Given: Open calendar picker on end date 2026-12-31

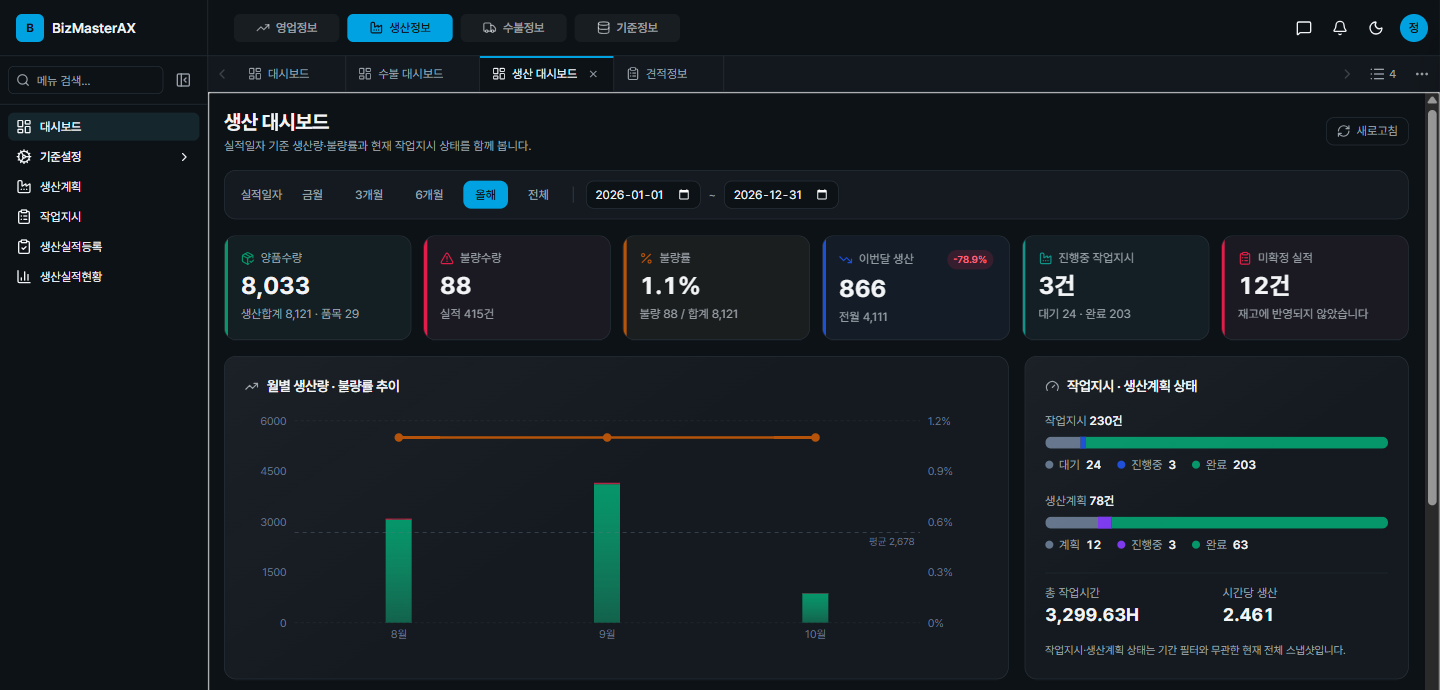Looking at the screenshot, I should 822,195.
